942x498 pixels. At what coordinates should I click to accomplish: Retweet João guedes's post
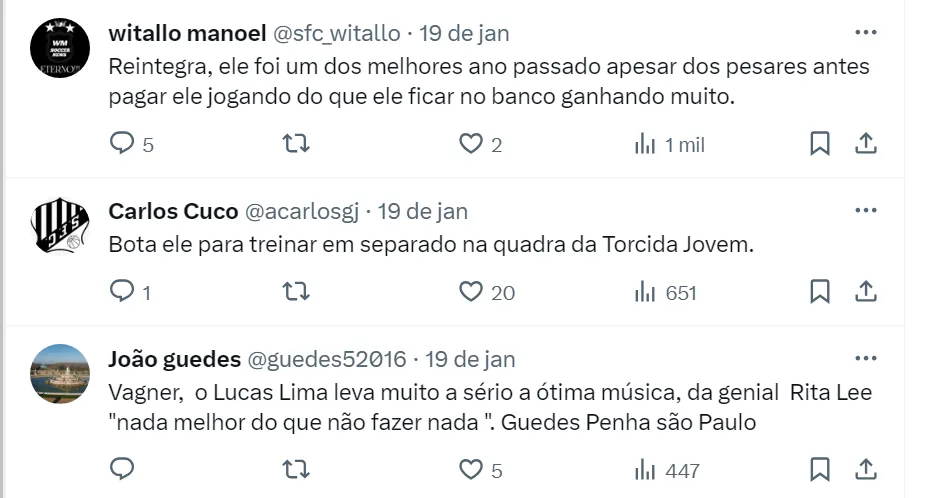coord(297,469)
